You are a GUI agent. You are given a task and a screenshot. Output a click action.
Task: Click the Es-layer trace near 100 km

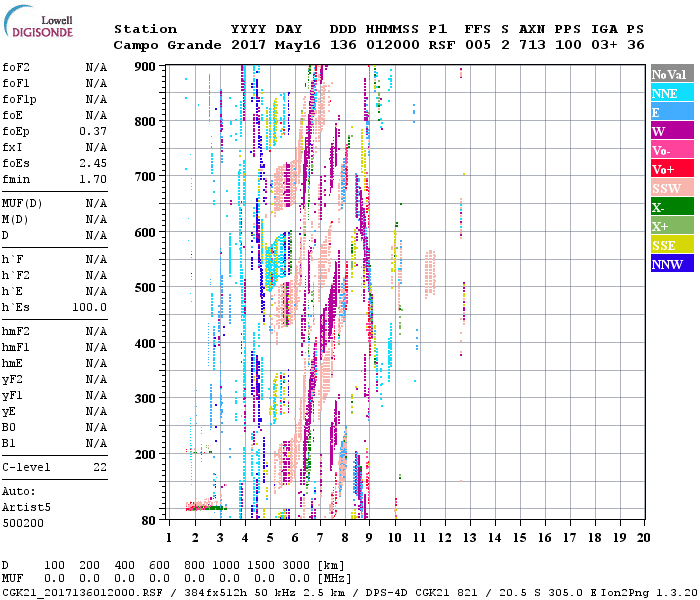pos(205,506)
